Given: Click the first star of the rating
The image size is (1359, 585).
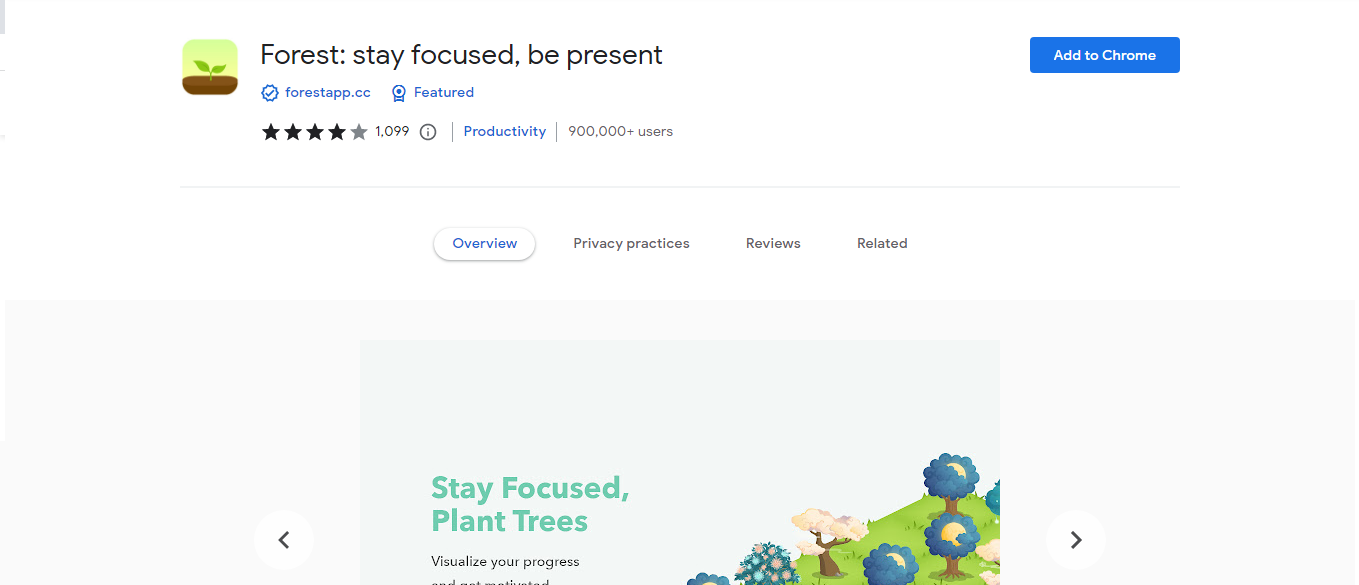Looking at the screenshot, I should (x=270, y=131).
